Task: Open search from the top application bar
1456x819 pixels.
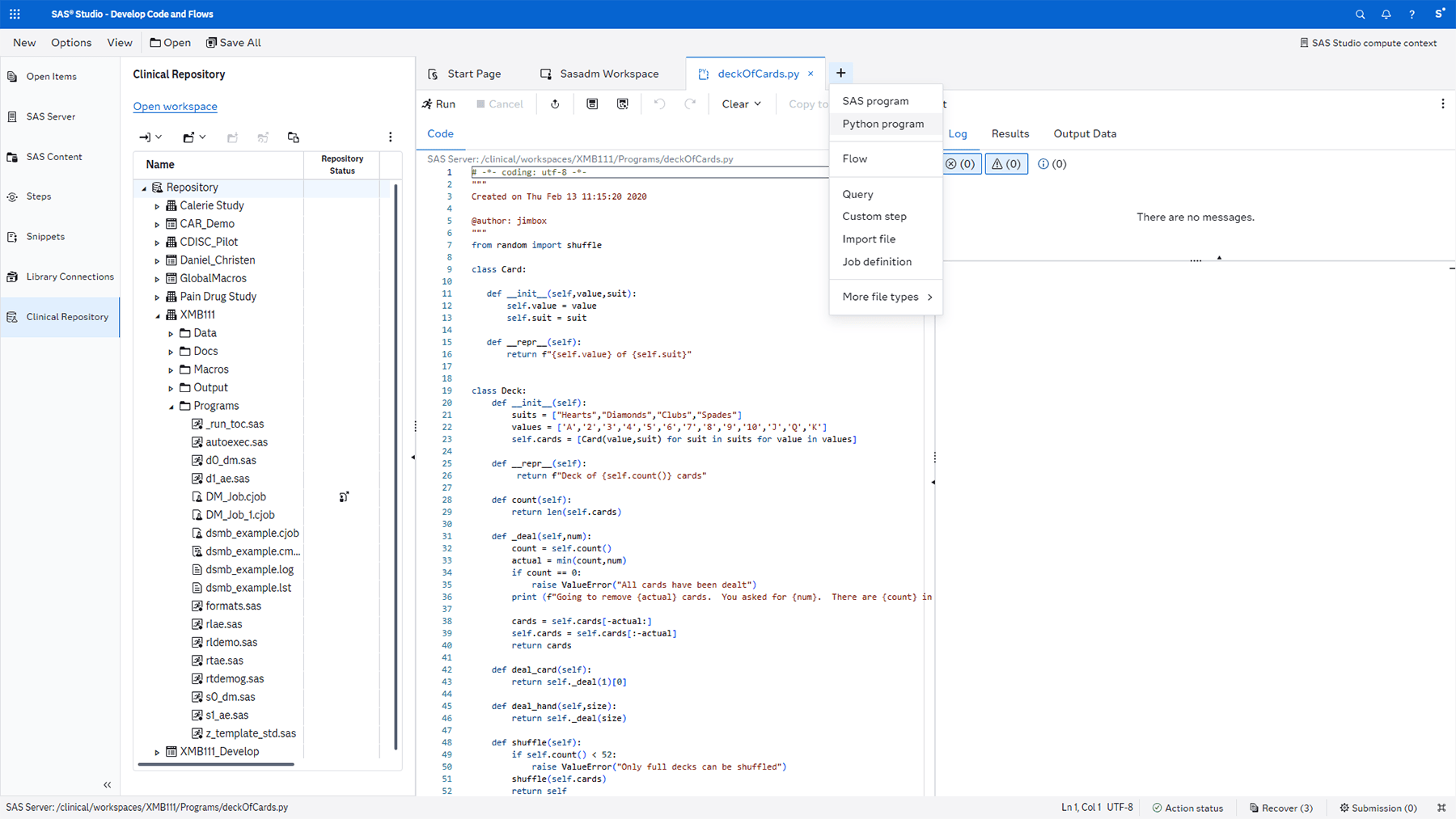Action: click(1360, 14)
